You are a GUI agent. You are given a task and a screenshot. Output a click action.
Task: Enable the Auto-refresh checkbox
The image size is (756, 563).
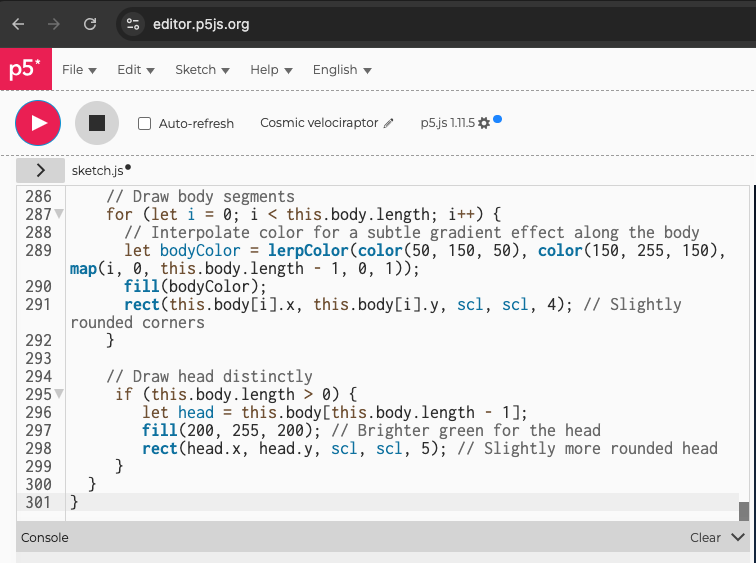[x=145, y=124]
